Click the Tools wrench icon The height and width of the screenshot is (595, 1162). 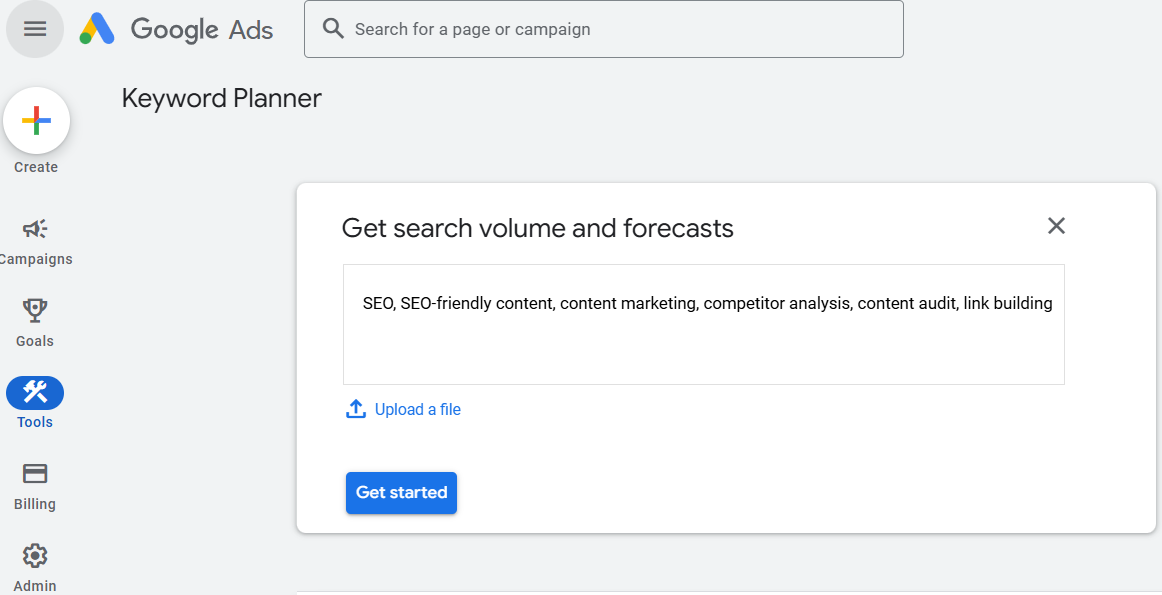[35, 392]
